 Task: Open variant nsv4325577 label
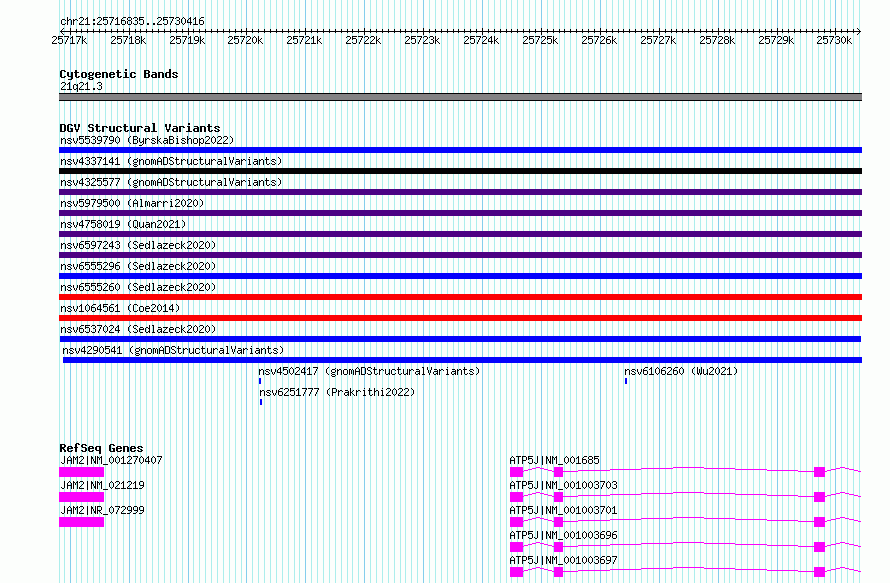pyautogui.click(x=171, y=182)
